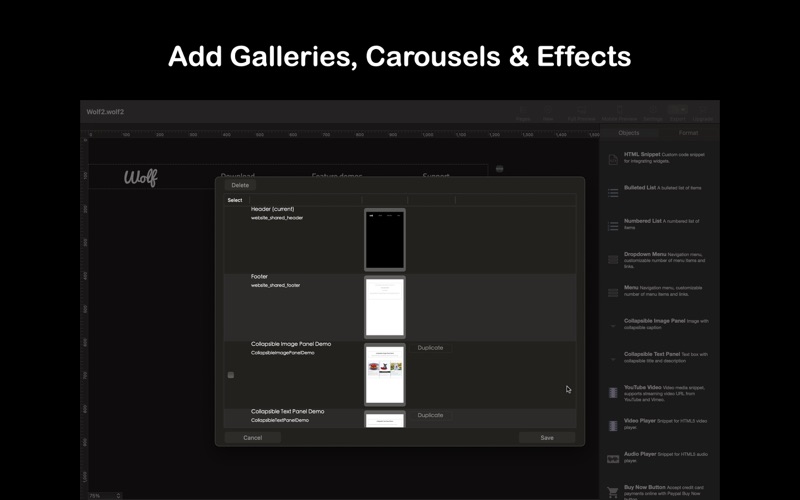Screen dimensions: 800x500
Task: Select the HTML Snippet object icon
Action: click(613, 160)
